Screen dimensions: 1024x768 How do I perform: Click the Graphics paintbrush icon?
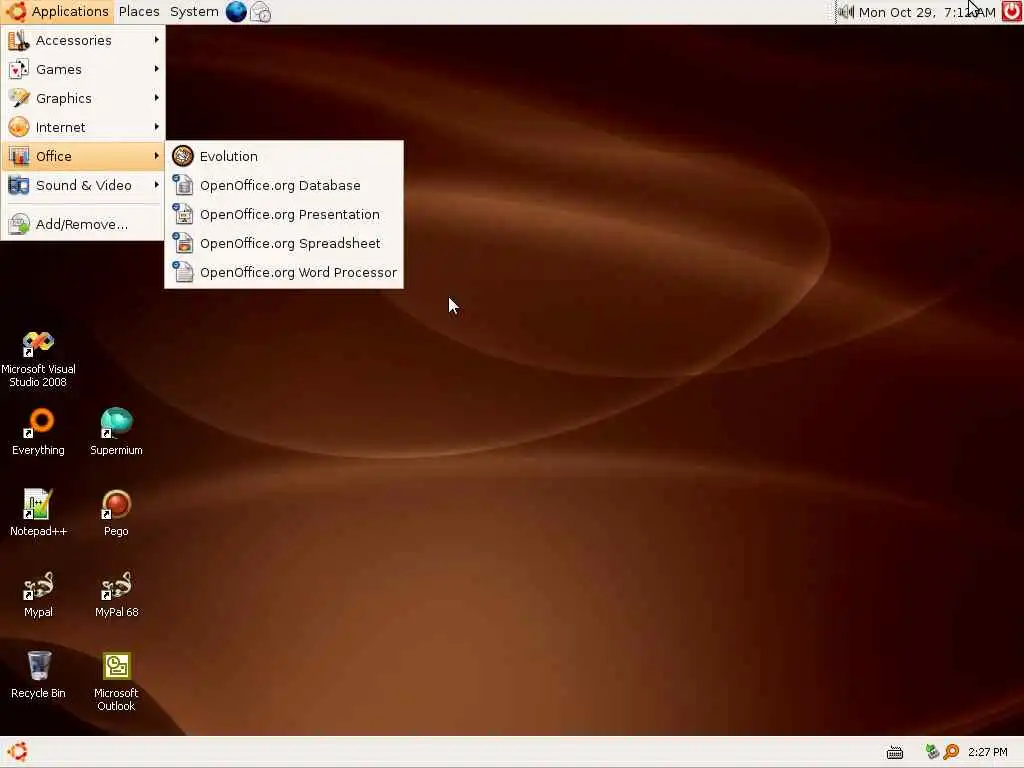tap(18, 98)
